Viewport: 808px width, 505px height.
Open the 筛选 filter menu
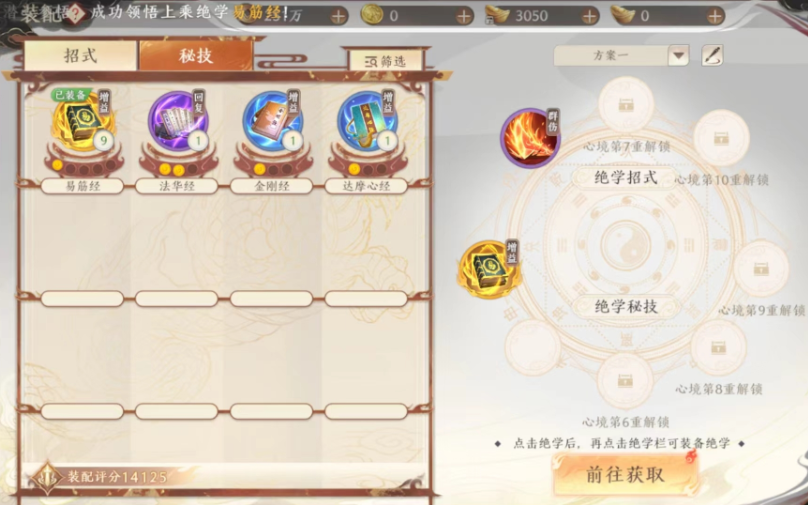(x=386, y=61)
